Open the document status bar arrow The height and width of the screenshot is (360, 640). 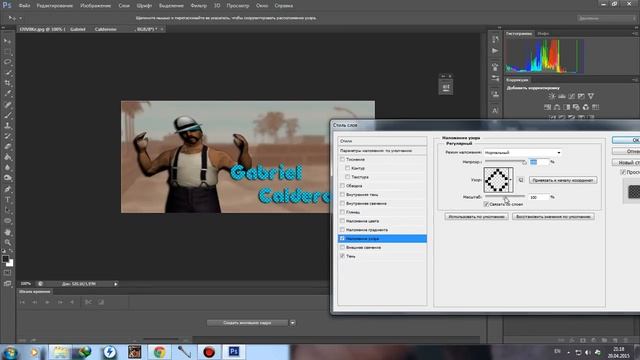tap(116, 284)
